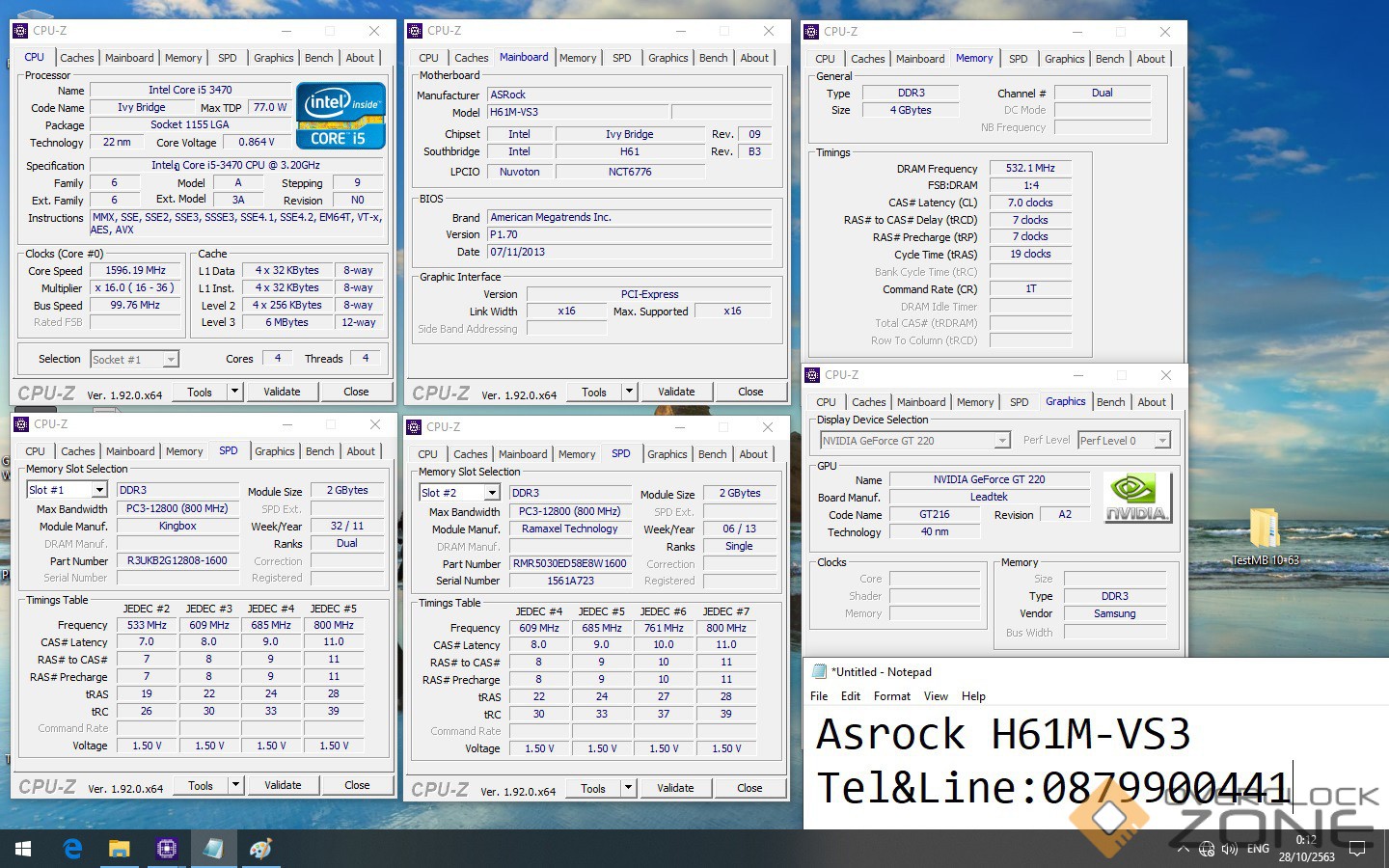
Task: Click the network icon in system tray
Action: tap(1206, 850)
